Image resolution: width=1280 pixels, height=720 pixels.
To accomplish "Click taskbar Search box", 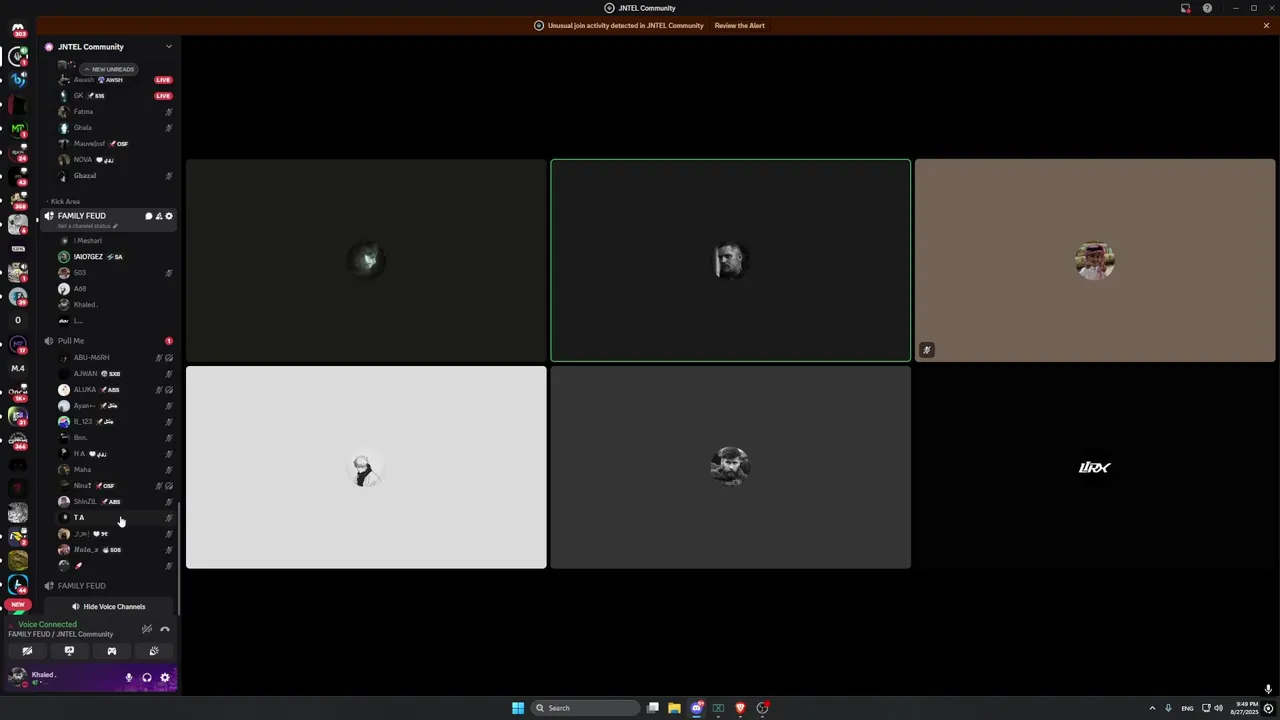I will [585, 708].
